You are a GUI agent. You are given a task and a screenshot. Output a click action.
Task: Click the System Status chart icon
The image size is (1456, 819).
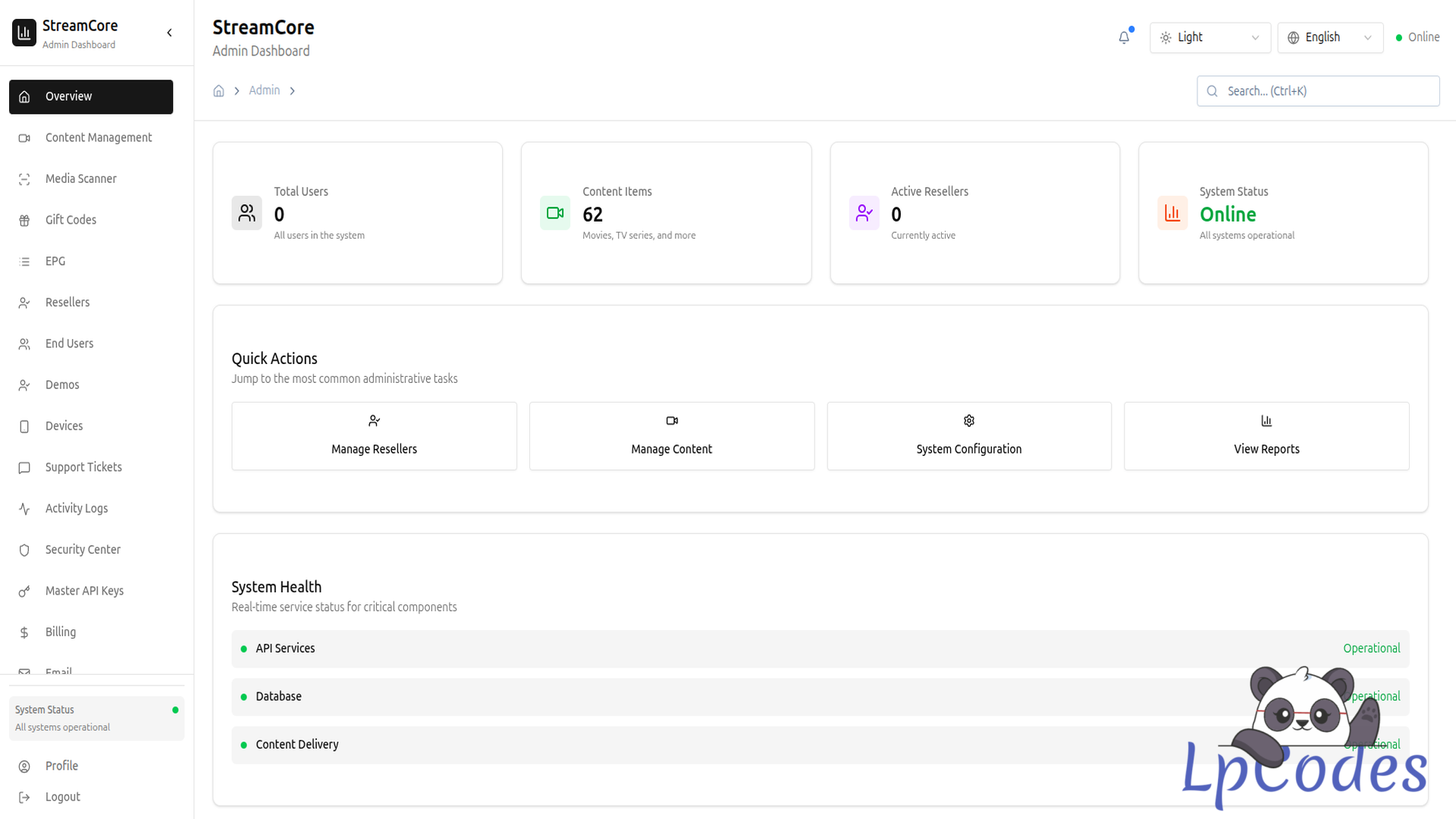[1172, 213]
